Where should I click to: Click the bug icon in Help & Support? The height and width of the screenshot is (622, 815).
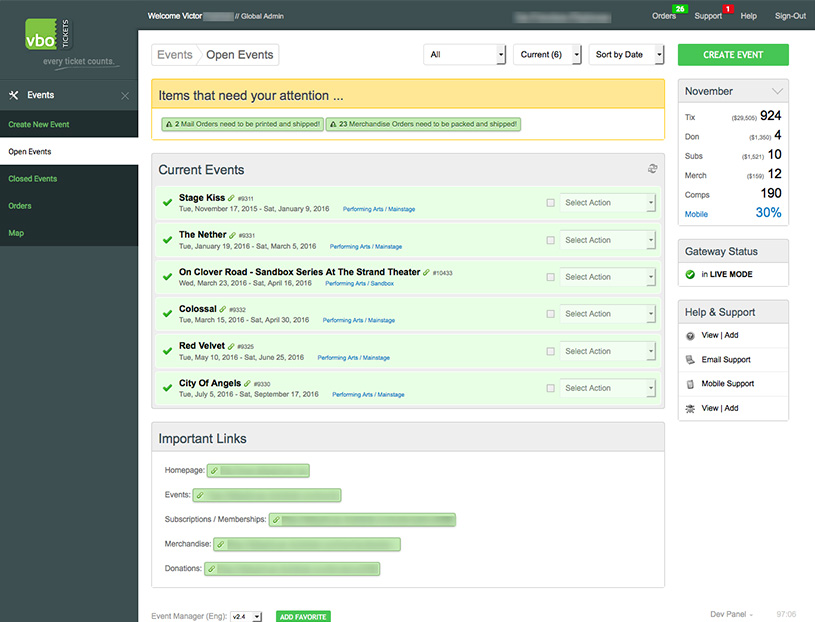(x=690, y=408)
